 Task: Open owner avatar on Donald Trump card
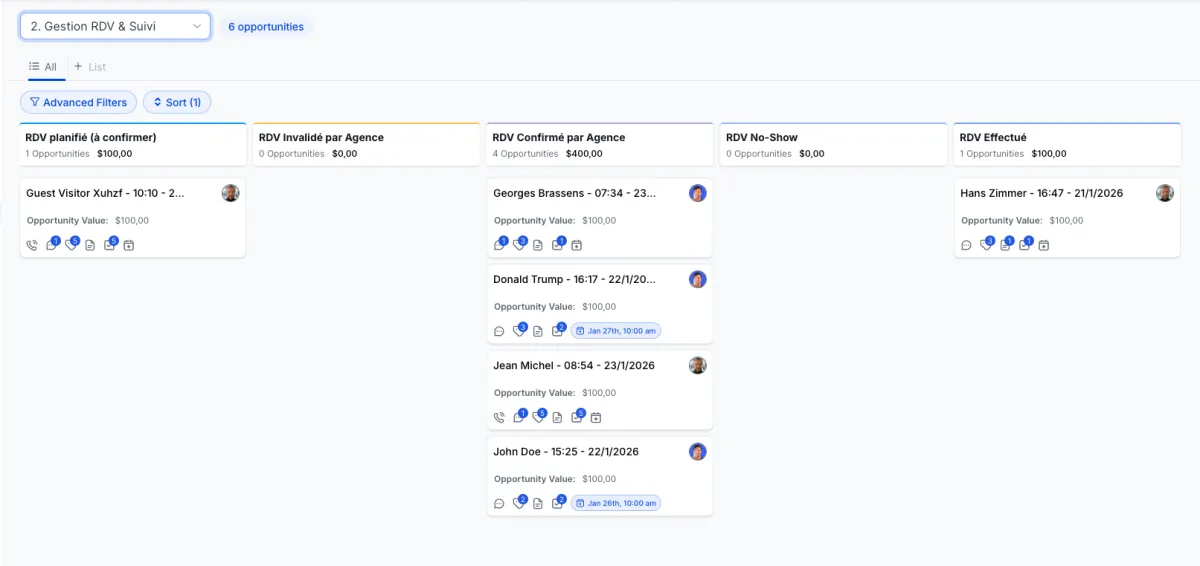click(x=698, y=279)
